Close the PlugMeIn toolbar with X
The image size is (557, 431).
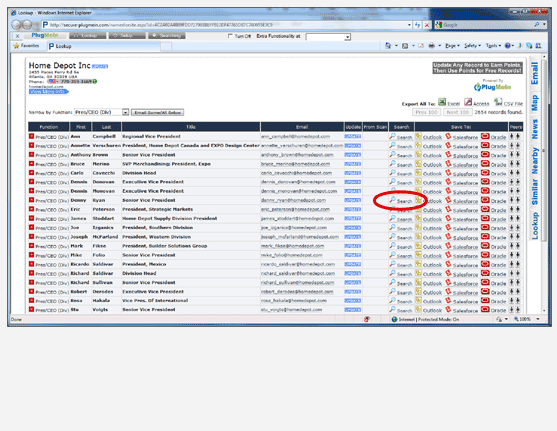click(17, 36)
